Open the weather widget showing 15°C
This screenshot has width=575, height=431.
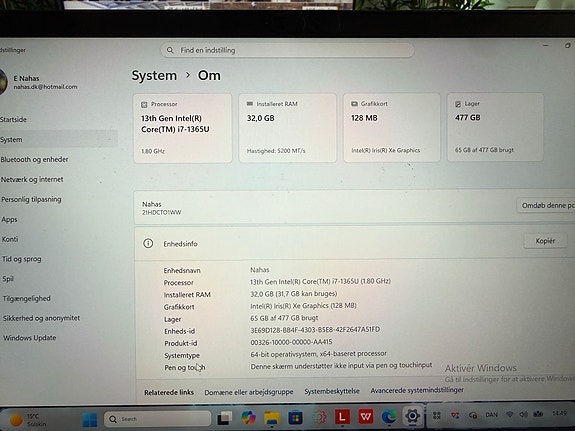point(28,420)
